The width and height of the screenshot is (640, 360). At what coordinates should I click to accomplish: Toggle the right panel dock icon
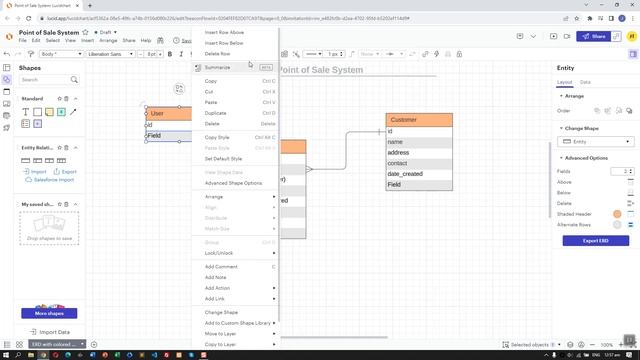(x=633, y=54)
